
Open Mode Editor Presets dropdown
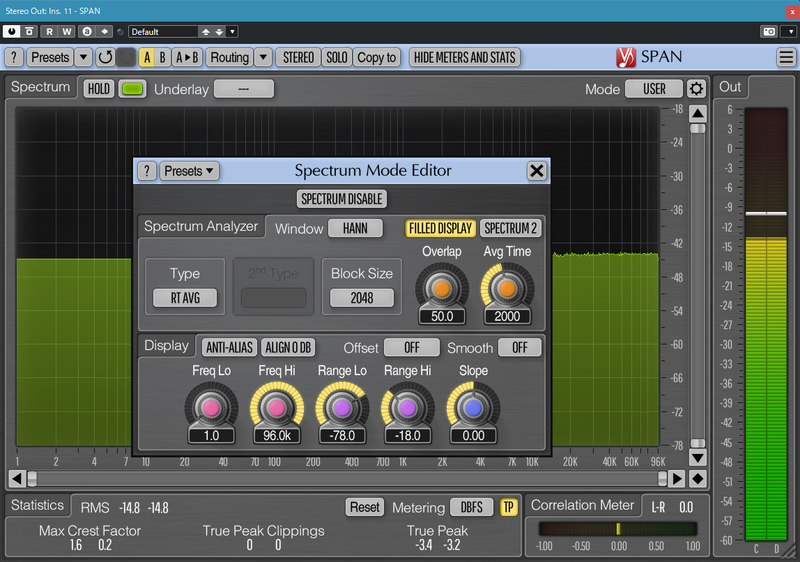189,171
